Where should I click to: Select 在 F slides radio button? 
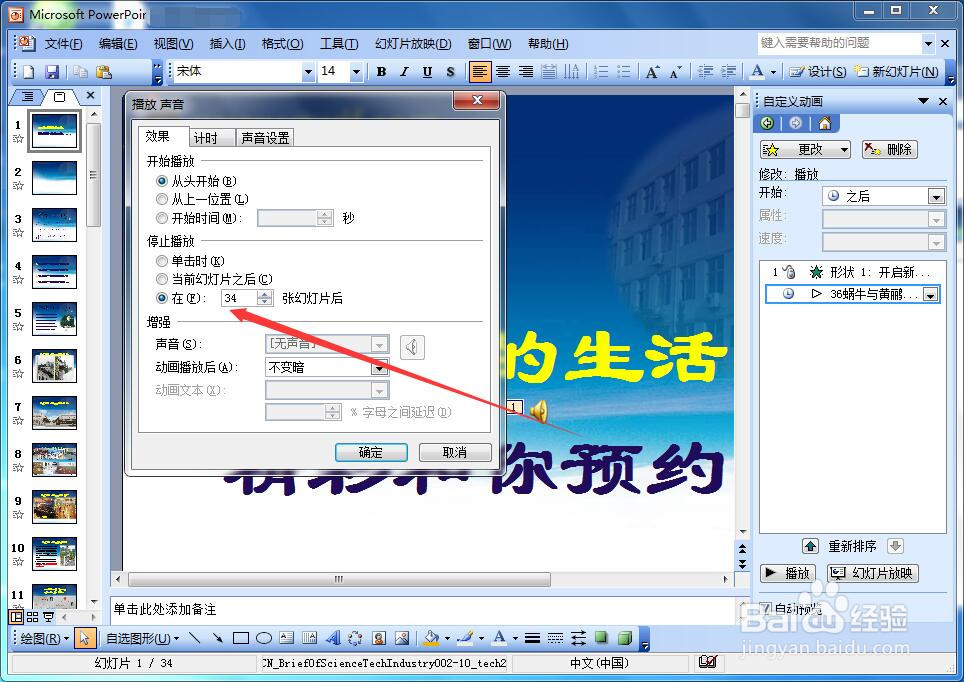pyautogui.click(x=162, y=298)
